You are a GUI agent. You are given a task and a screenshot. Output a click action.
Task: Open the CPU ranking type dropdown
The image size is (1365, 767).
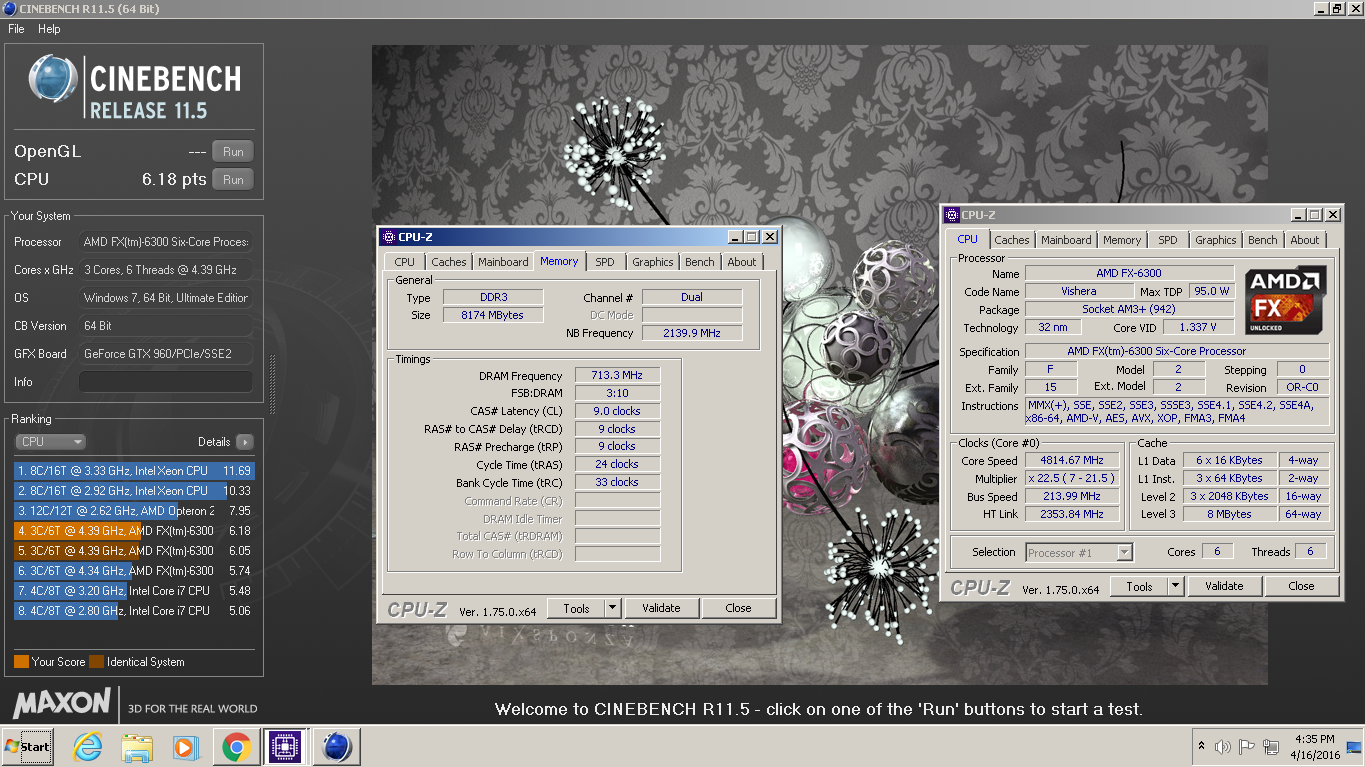(50, 442)
